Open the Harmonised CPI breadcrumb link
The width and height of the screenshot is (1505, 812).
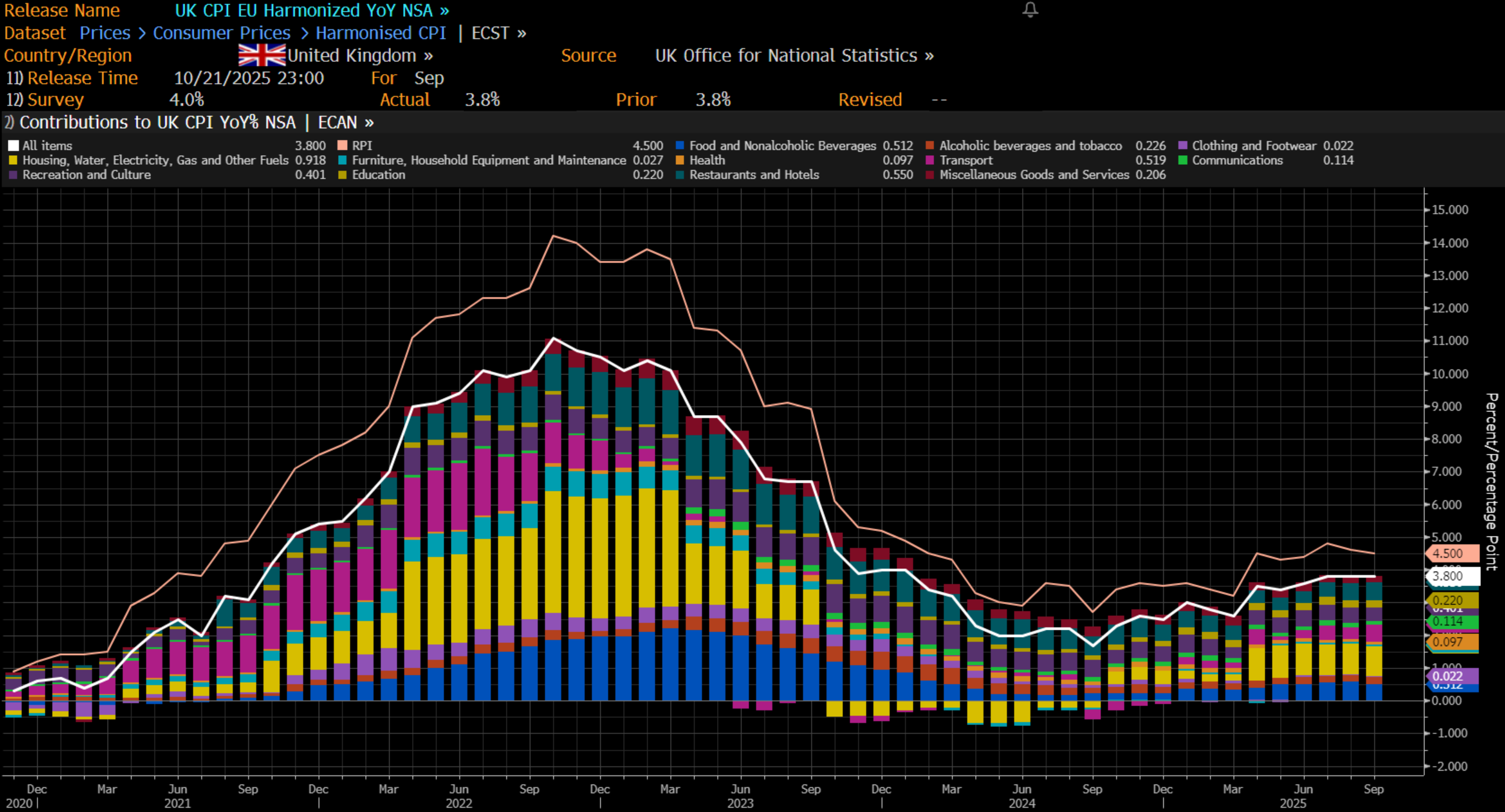click(380, 33)
